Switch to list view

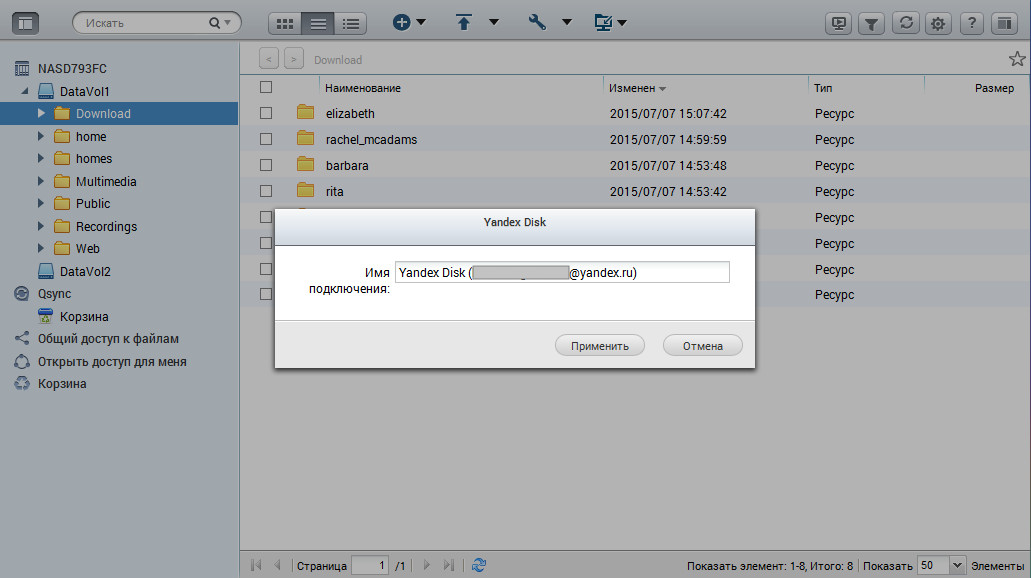pyautogui.click(x=318, y=24)
